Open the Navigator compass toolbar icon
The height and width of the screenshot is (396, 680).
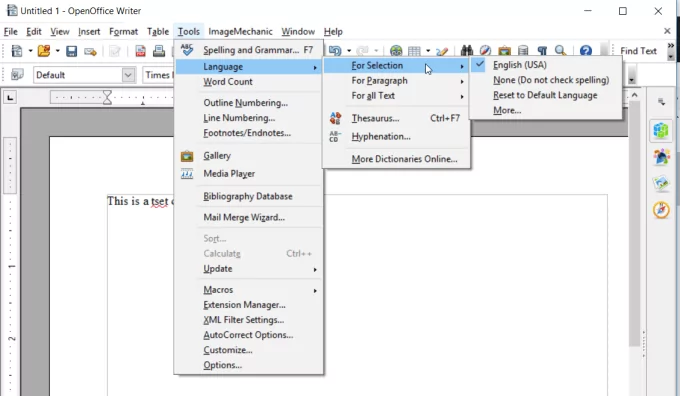pyautogui.click(x=485, y=51)
